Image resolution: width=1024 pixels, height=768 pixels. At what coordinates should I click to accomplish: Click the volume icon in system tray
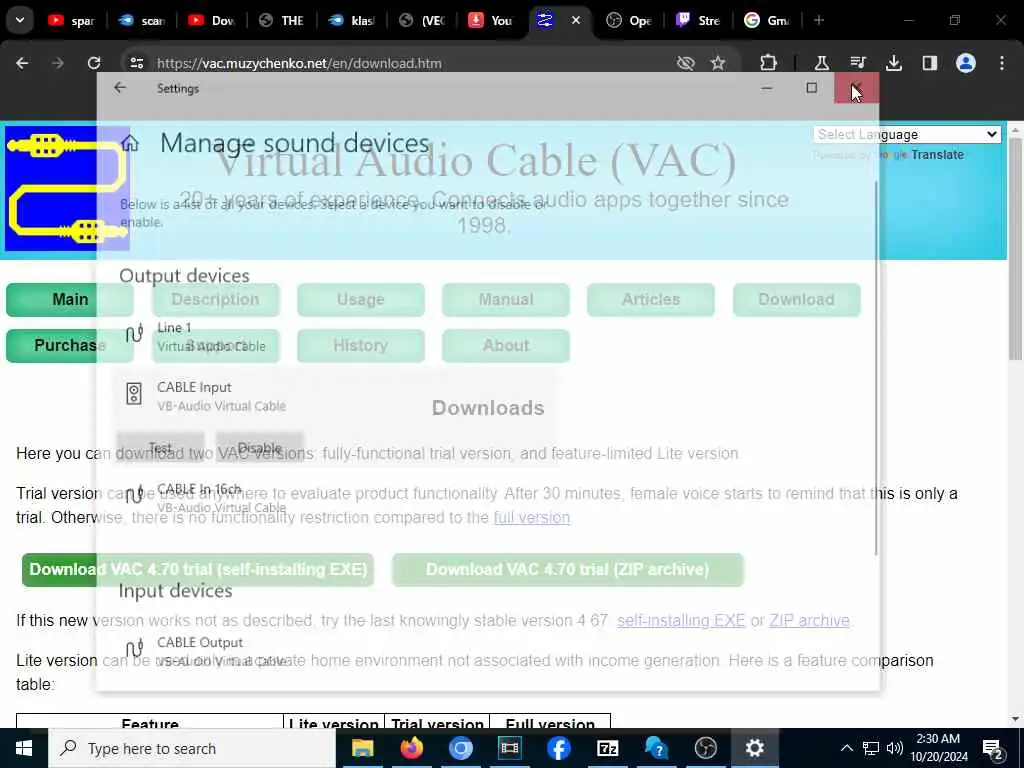pos(895,748)
